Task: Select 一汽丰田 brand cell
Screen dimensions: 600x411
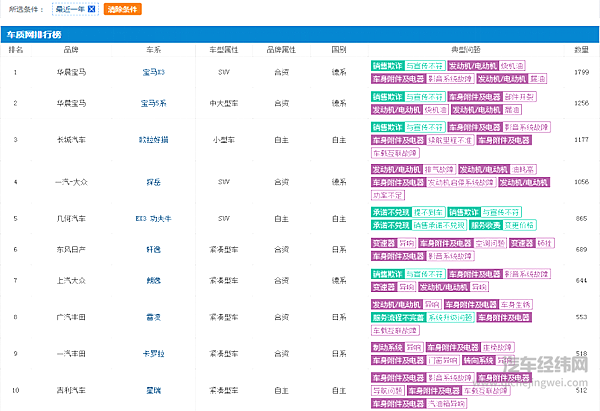Action: point(71,354)
